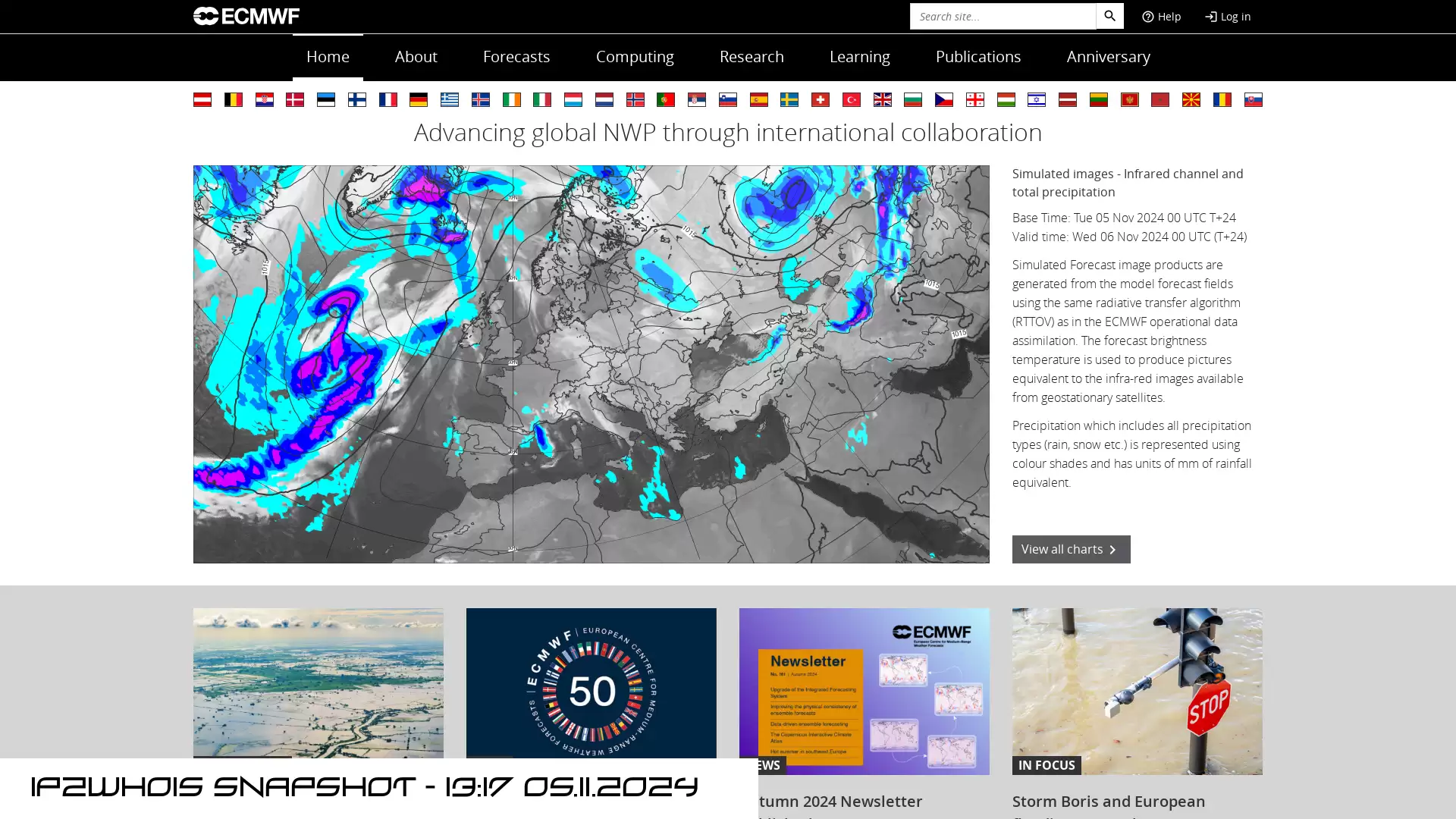Click the German flag icon
Viewport: 1456px width, 819px height.
pyautogui.click(x=418, y=99)
